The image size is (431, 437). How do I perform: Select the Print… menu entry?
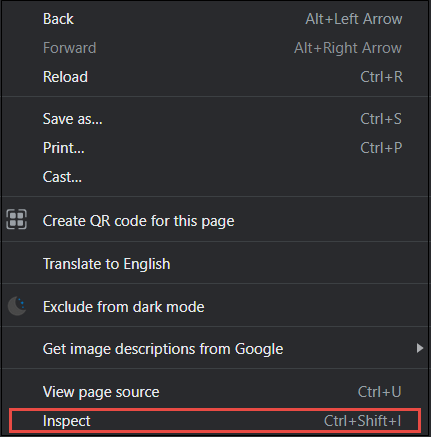[215, 148]
